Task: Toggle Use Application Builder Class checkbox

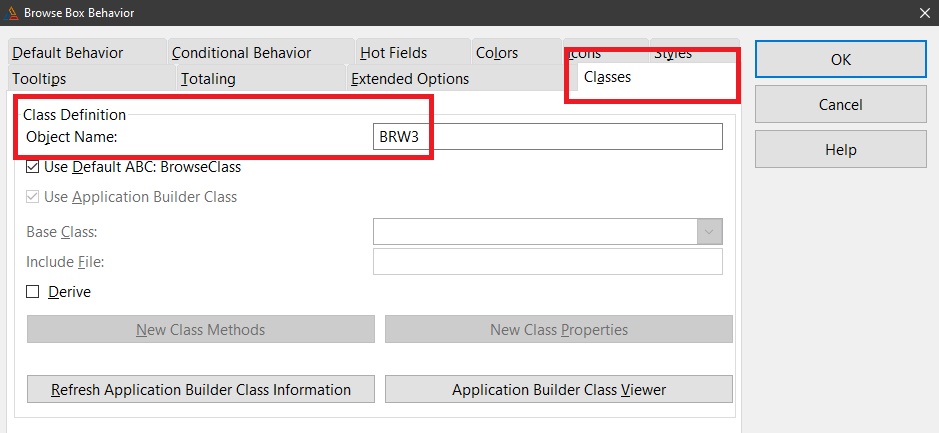Action: click(x=33, y=197)
